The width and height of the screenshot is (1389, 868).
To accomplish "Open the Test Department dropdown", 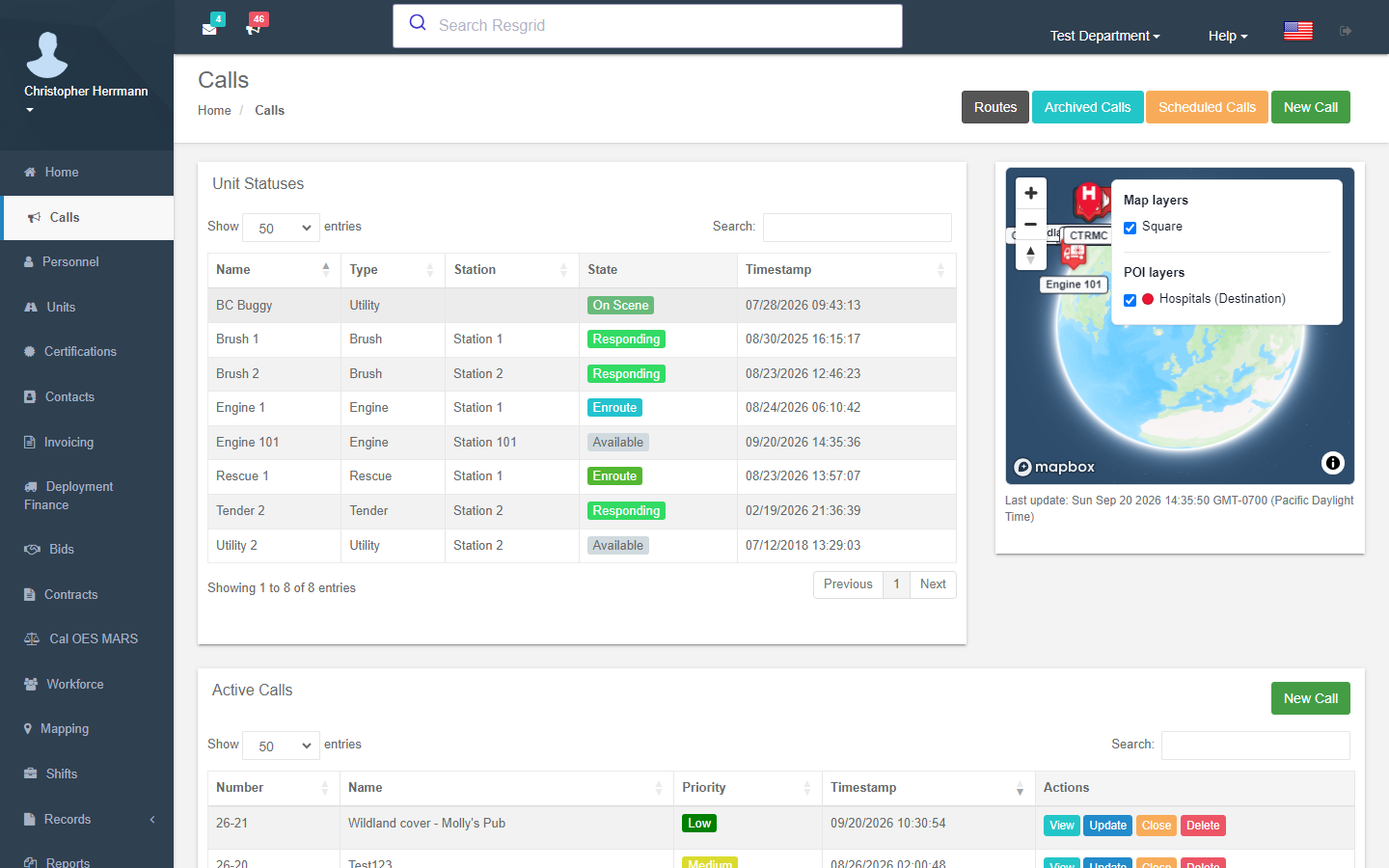I will click(x=1104, y=36).
